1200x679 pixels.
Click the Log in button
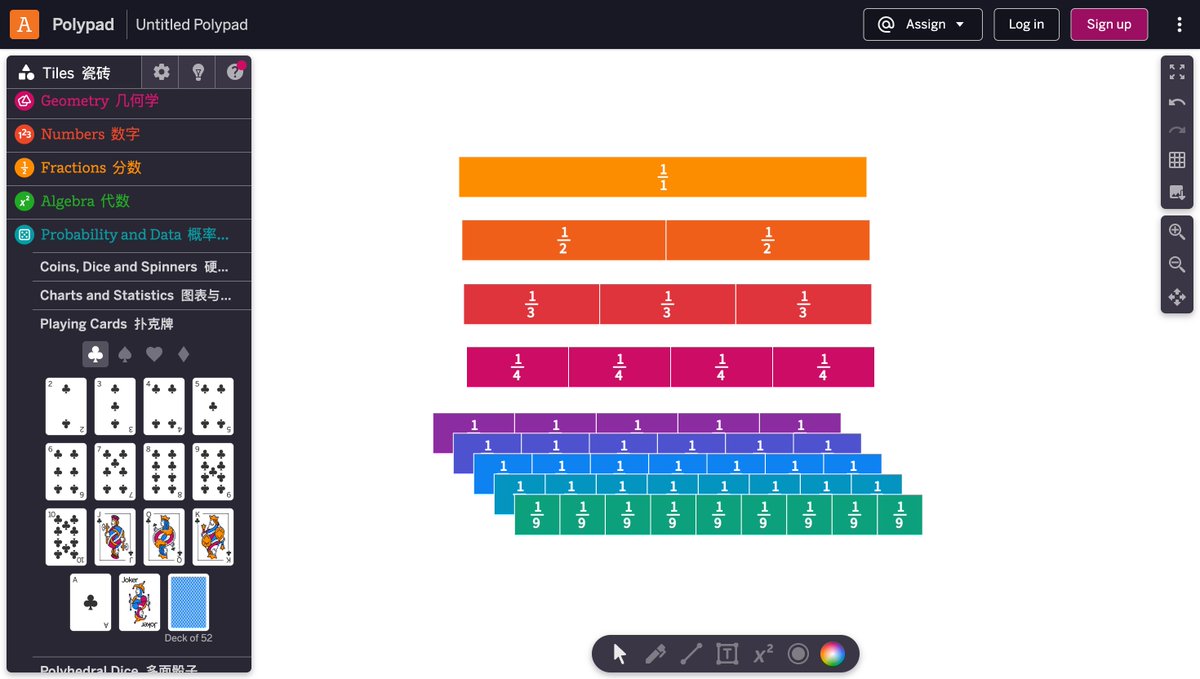[x=1026, y=24]
